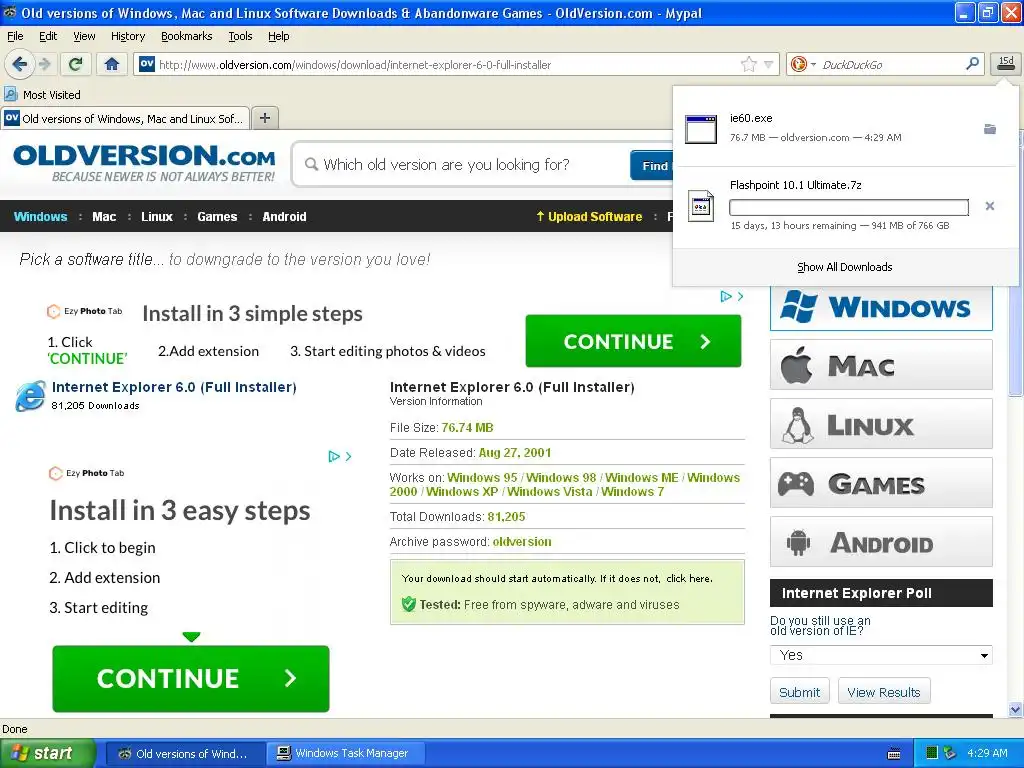This screenshot has height=768, width=1024.
Task: Focus the 'Which old version' search field
Action: (460, 165)
